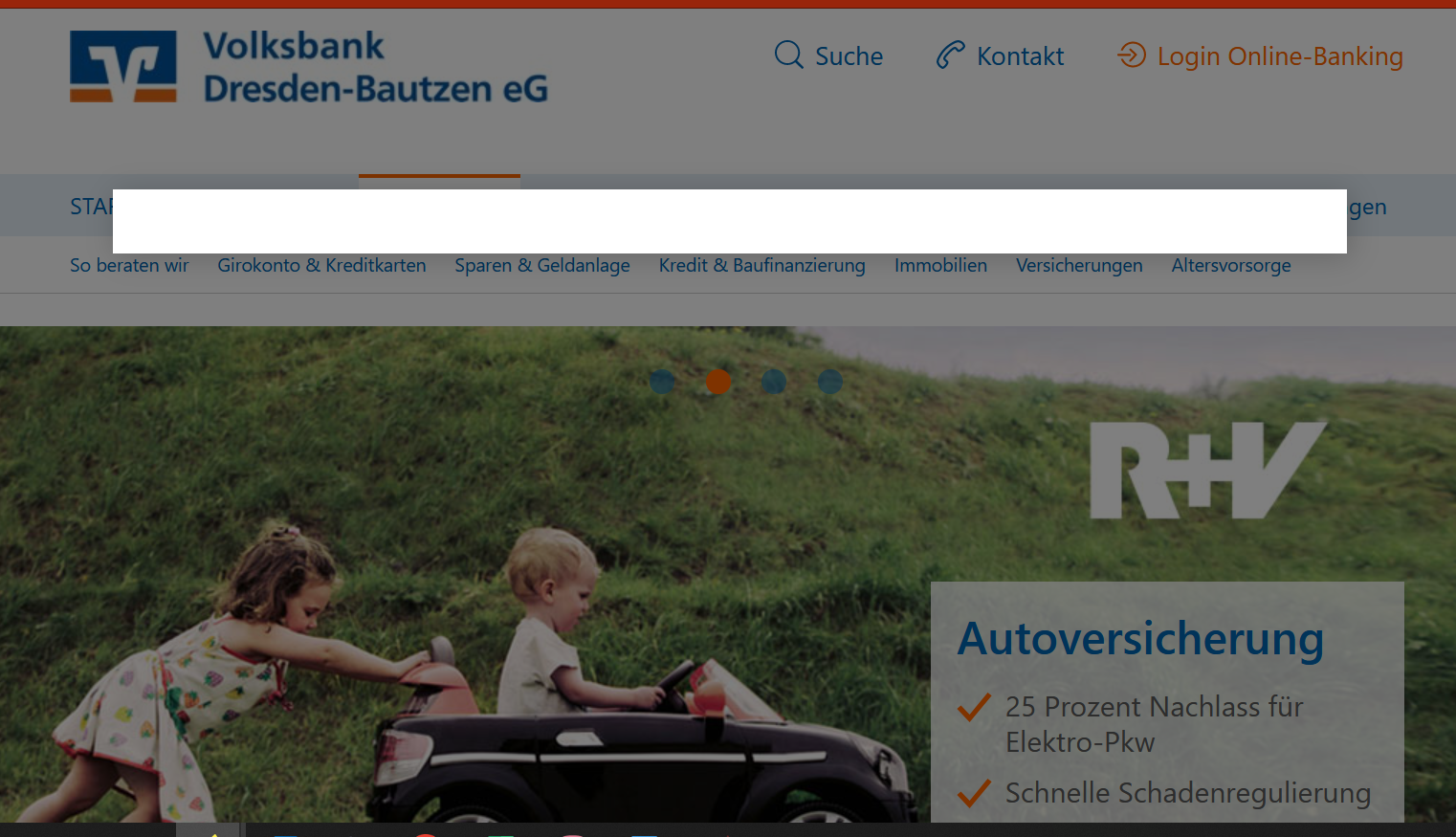Click the Login arrow-in-circle icon
This screenshot has width=1456, height=837.
pos(1132,55)
